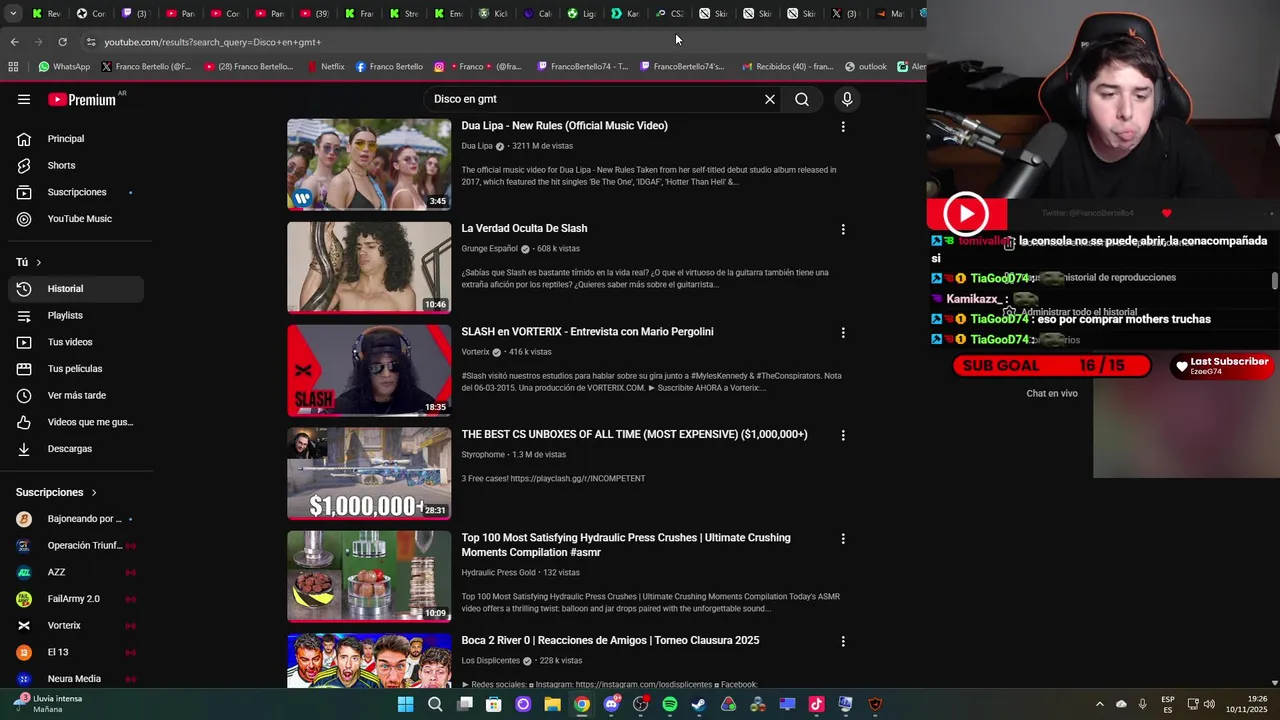Open OBS Studio from the taskbar
Screen dimensions: 1280x720
pos(640,704)
